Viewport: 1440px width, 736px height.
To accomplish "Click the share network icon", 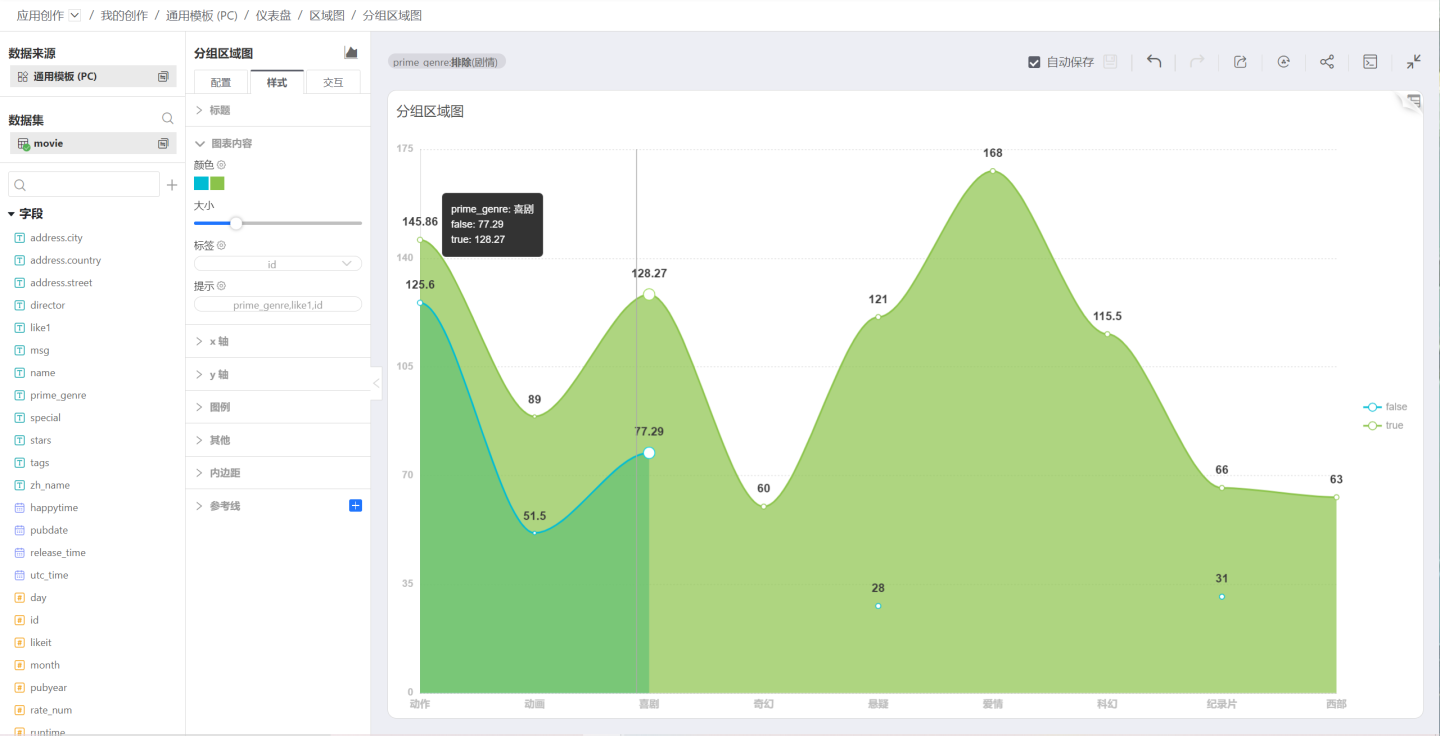I will [1327, 62].
